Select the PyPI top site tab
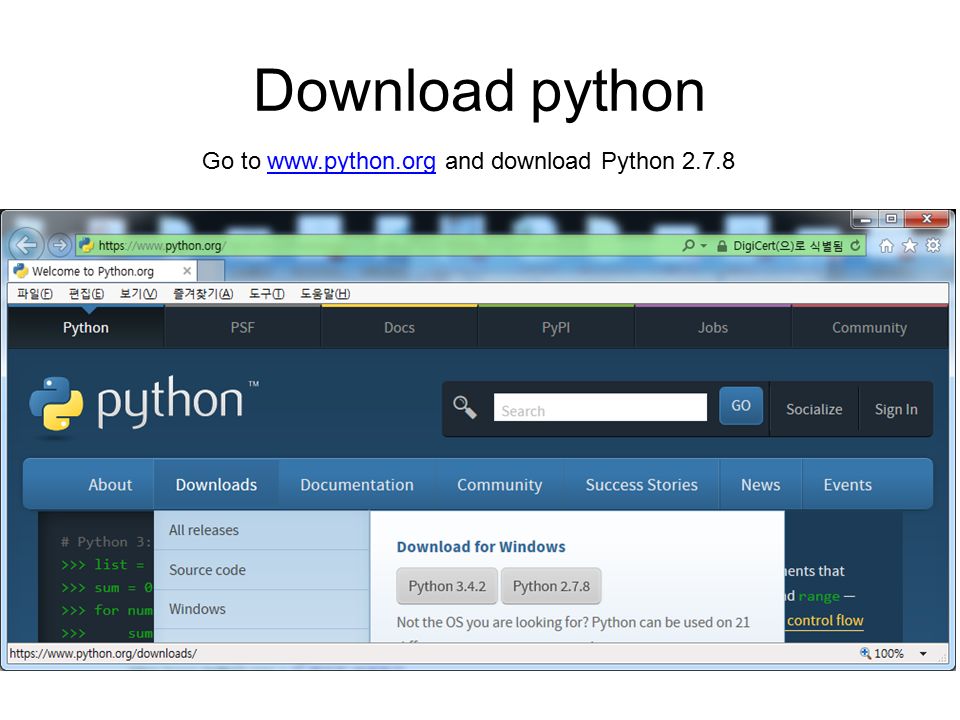Viewport: 960px width, 720px height. click(x=556, y=328)
